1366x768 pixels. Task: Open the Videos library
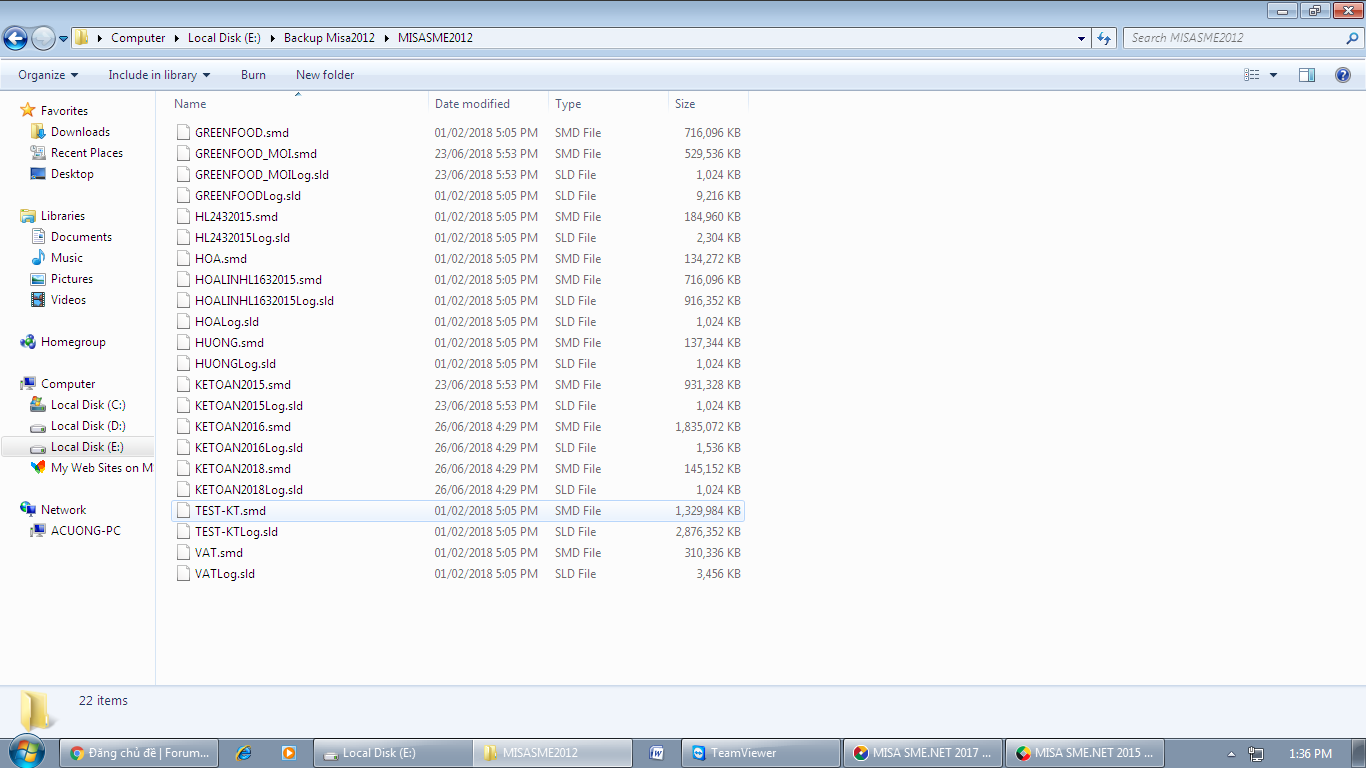(68, 300)
